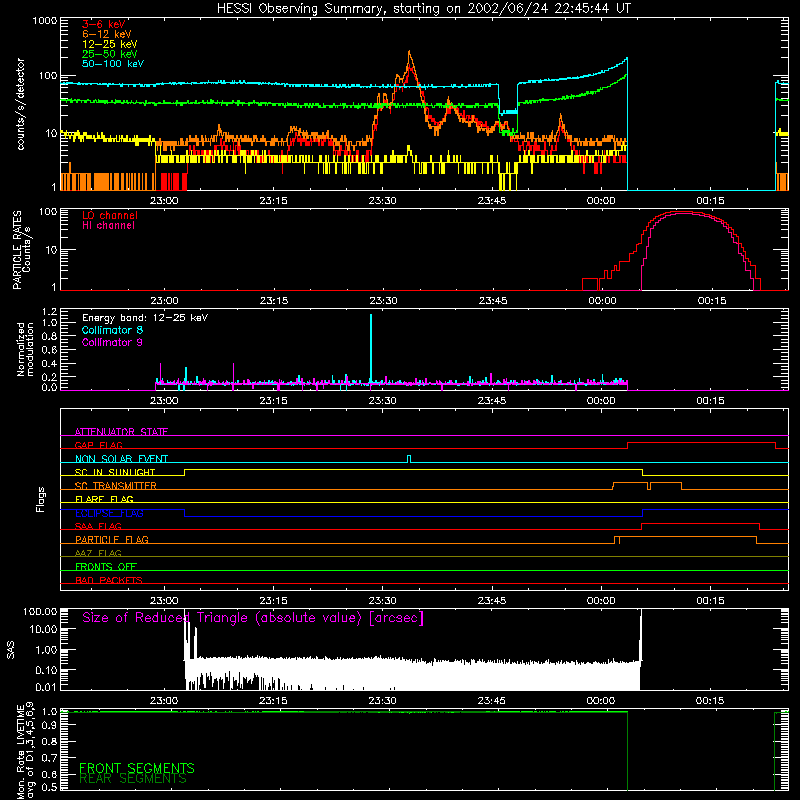Image resolution: width=800 pixels, height=800 pixels.
Task: Click the counts/s/detector axis label
Action: point(21,104)
